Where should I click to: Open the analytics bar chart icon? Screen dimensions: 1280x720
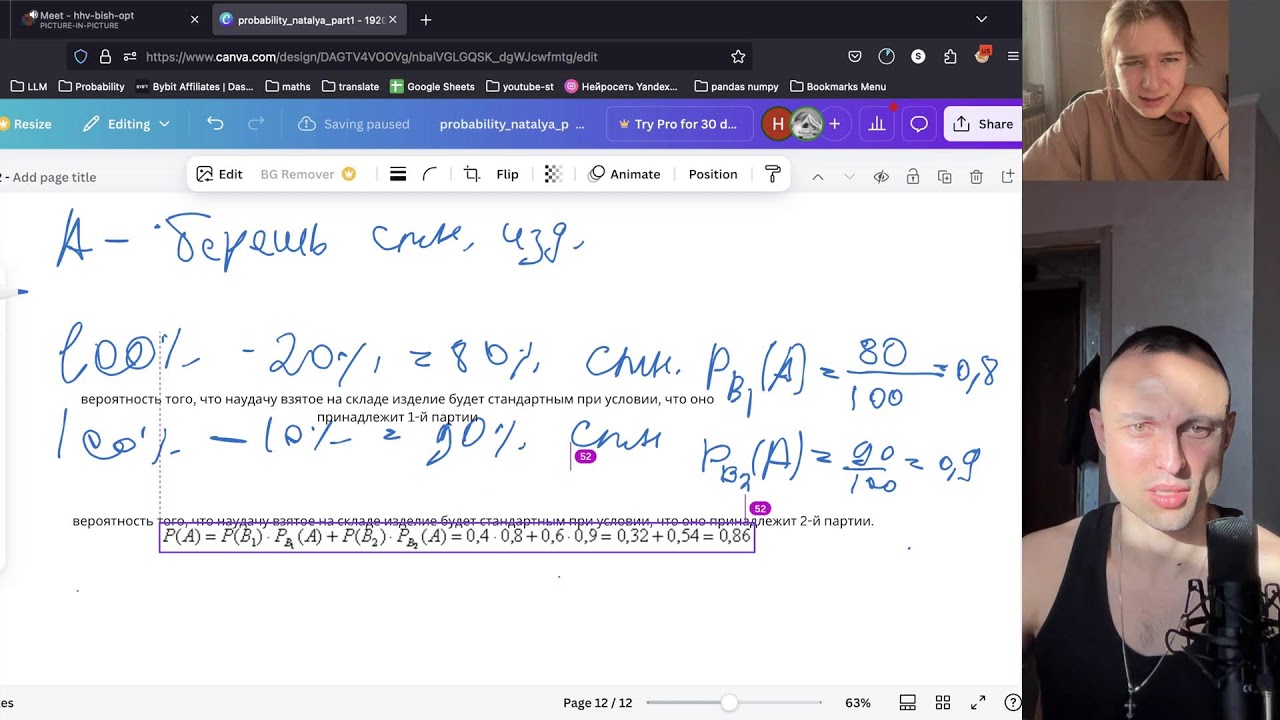[x=877, y=124]
